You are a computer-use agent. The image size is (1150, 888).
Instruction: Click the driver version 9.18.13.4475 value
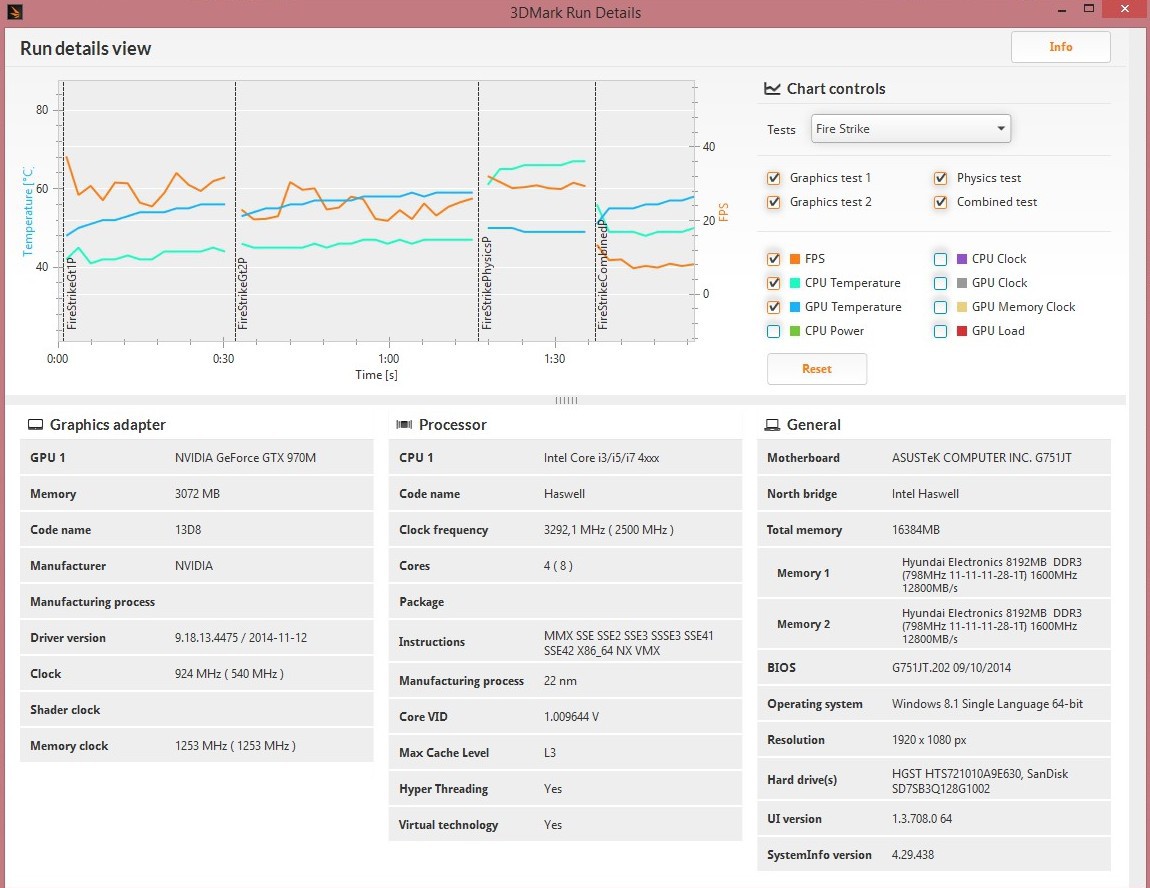[x=241, y=638]
